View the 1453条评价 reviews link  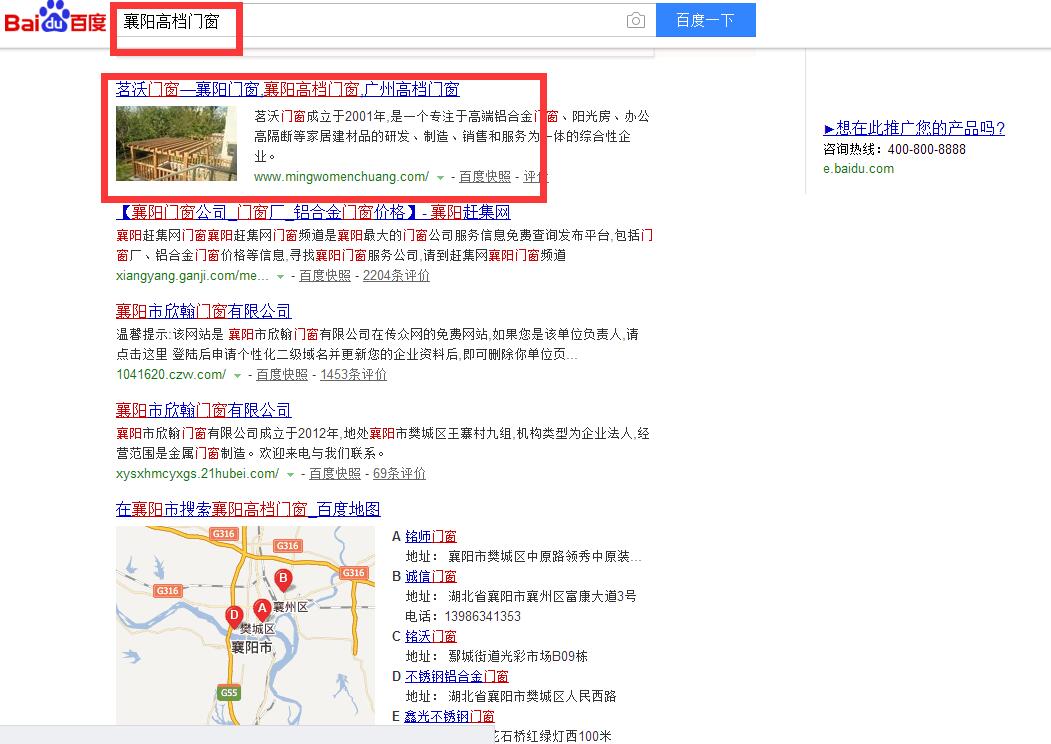point(353,375)
